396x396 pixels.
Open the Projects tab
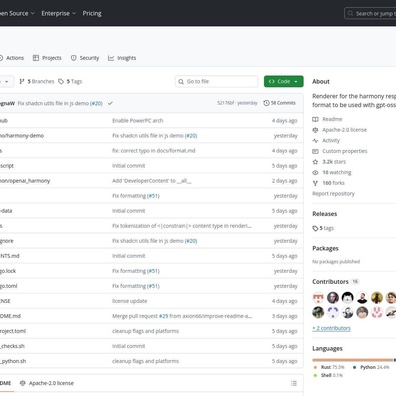47,58
